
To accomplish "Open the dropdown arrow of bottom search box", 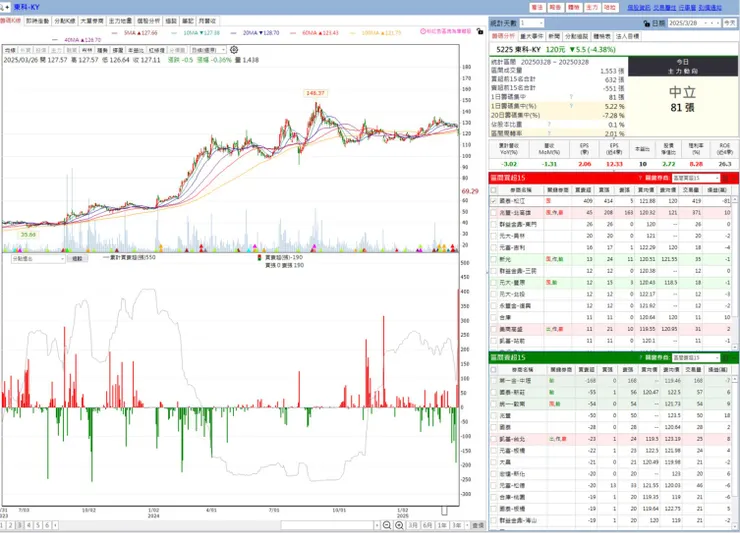I will coord(377,525).
